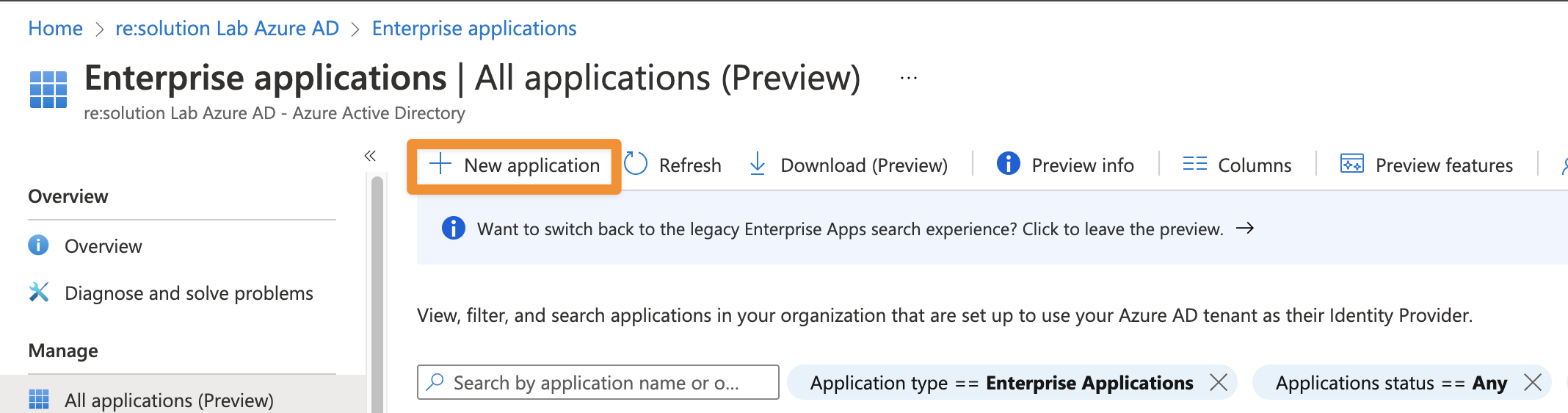Click the Download (Preview) arrow icon
Viewport: 1568px width, 413px height.
click(x=757, y=164)
